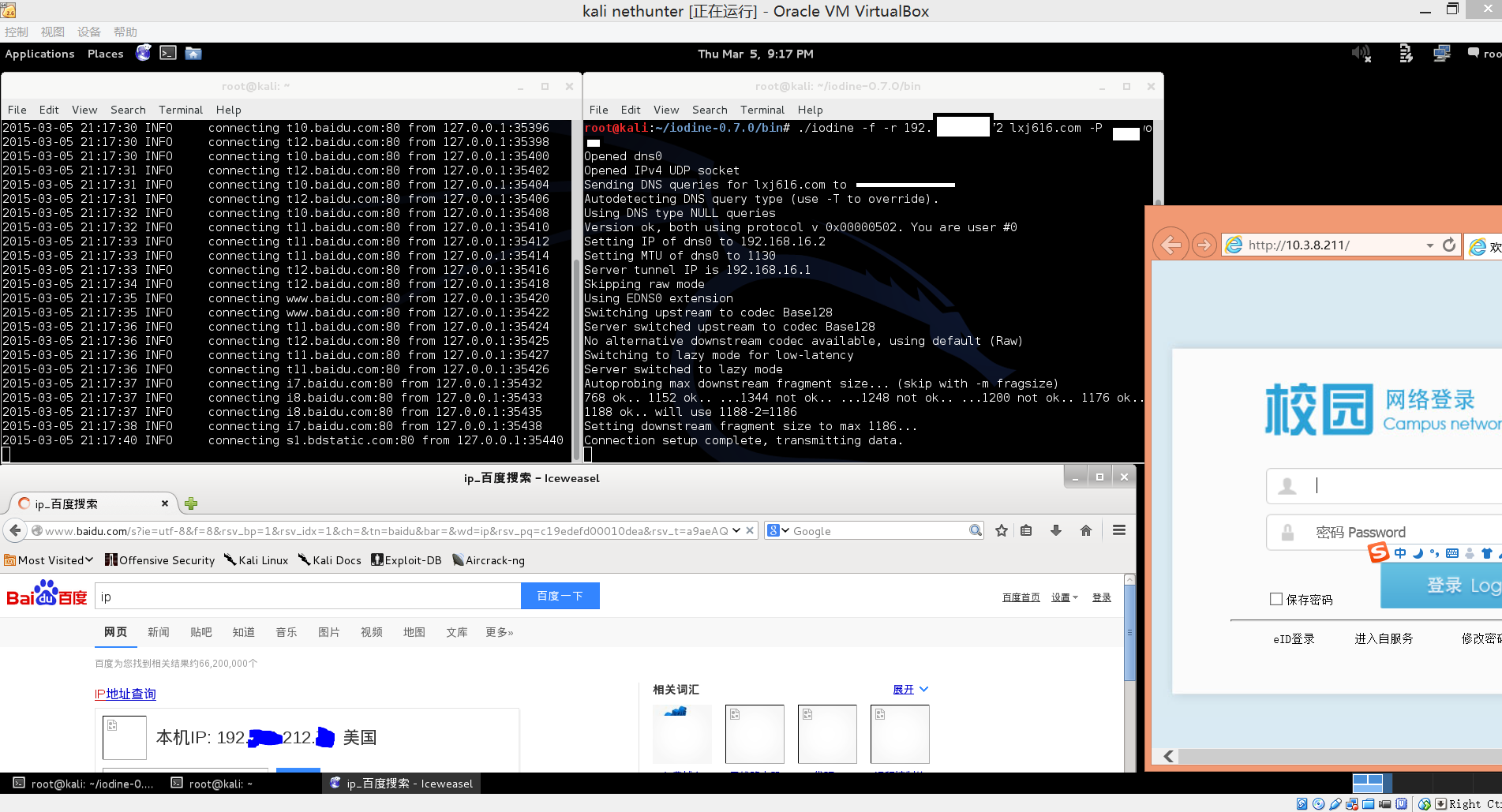Expand the Baidu 设置 dropdown
Viewport: 1502px width, 812px height.
pos(1065,597)
